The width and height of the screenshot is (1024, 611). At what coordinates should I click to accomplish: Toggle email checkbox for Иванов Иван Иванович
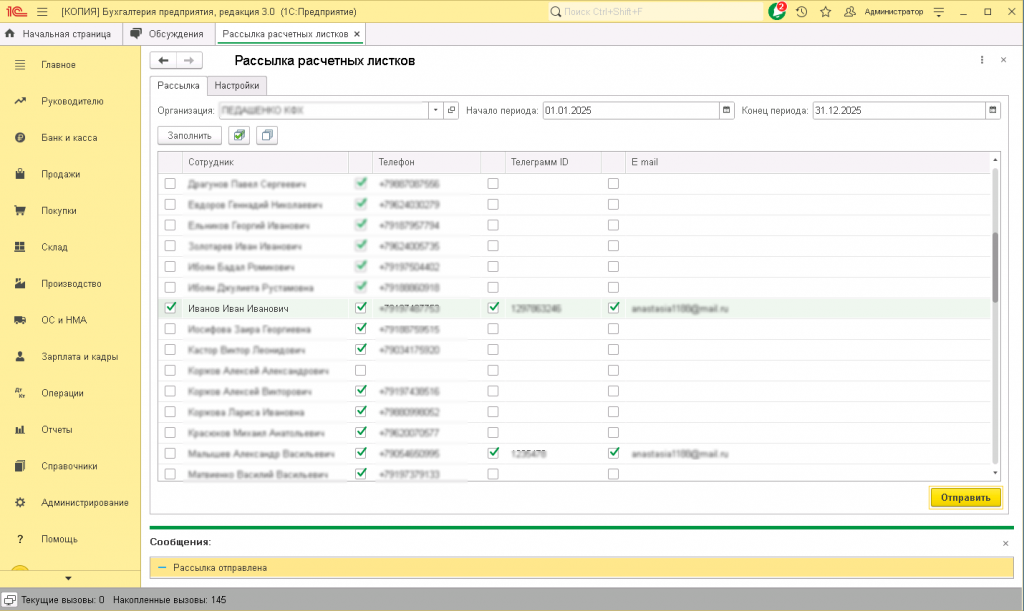pos(613,308)
